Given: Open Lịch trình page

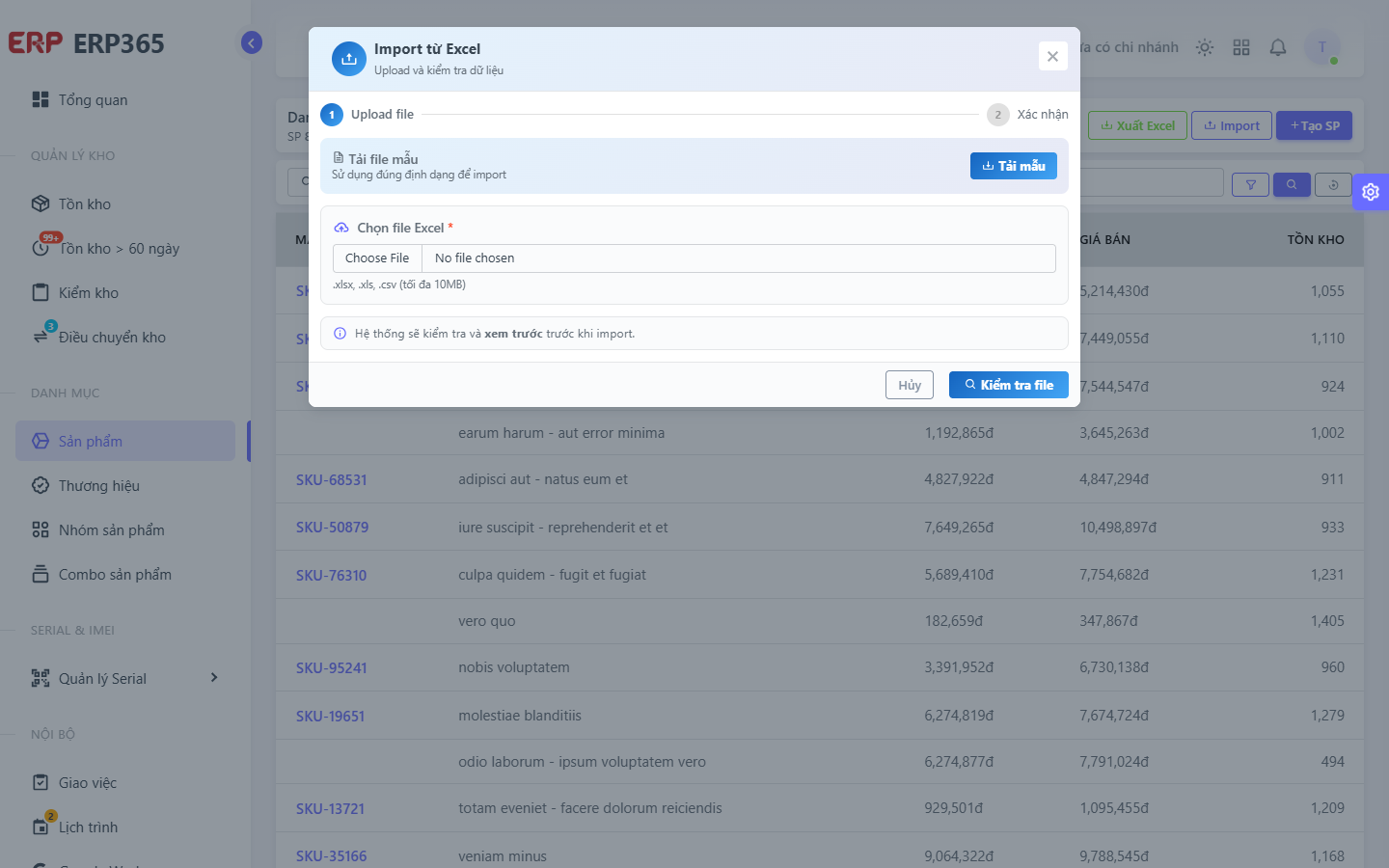Looking at the screenshot, I should tap(125, 827).
